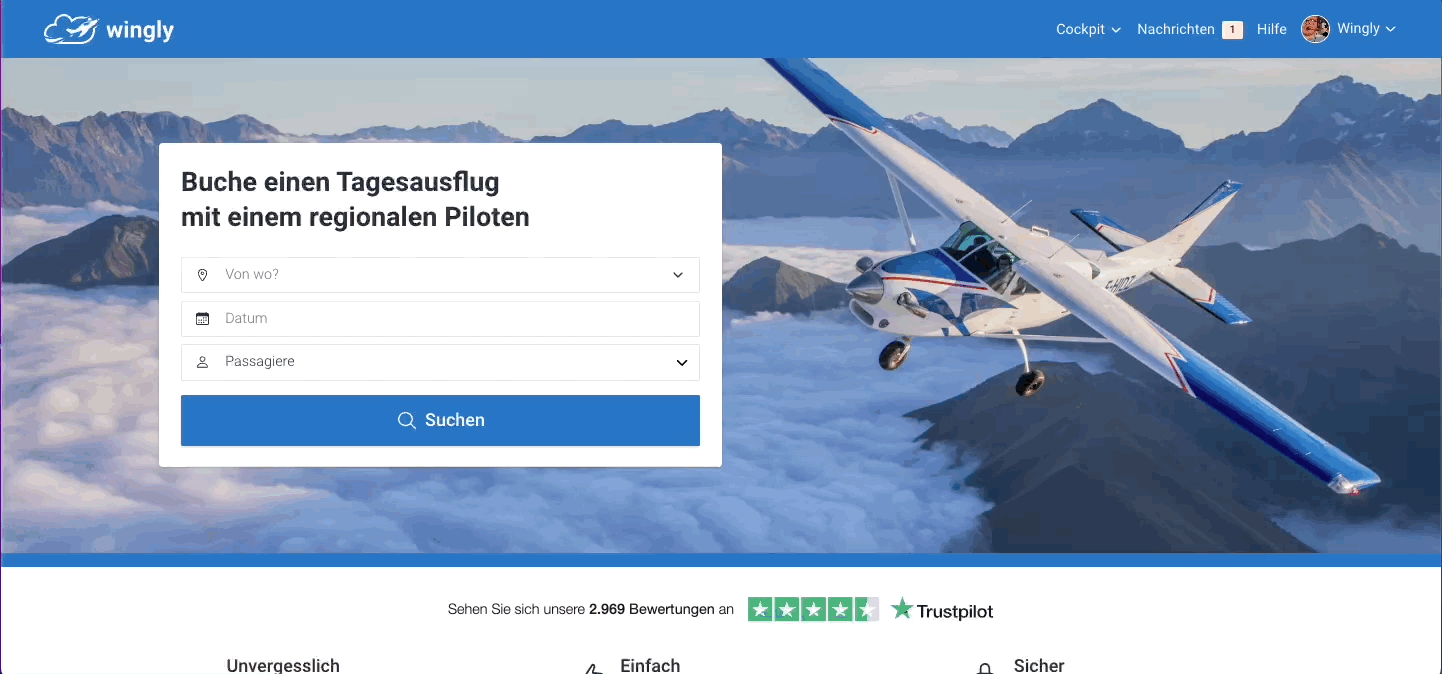This screenshot has width=1442, height=674.
Task: Expand the Von wo? departure dropdown arrow
Action: click(x=678, y=275)
